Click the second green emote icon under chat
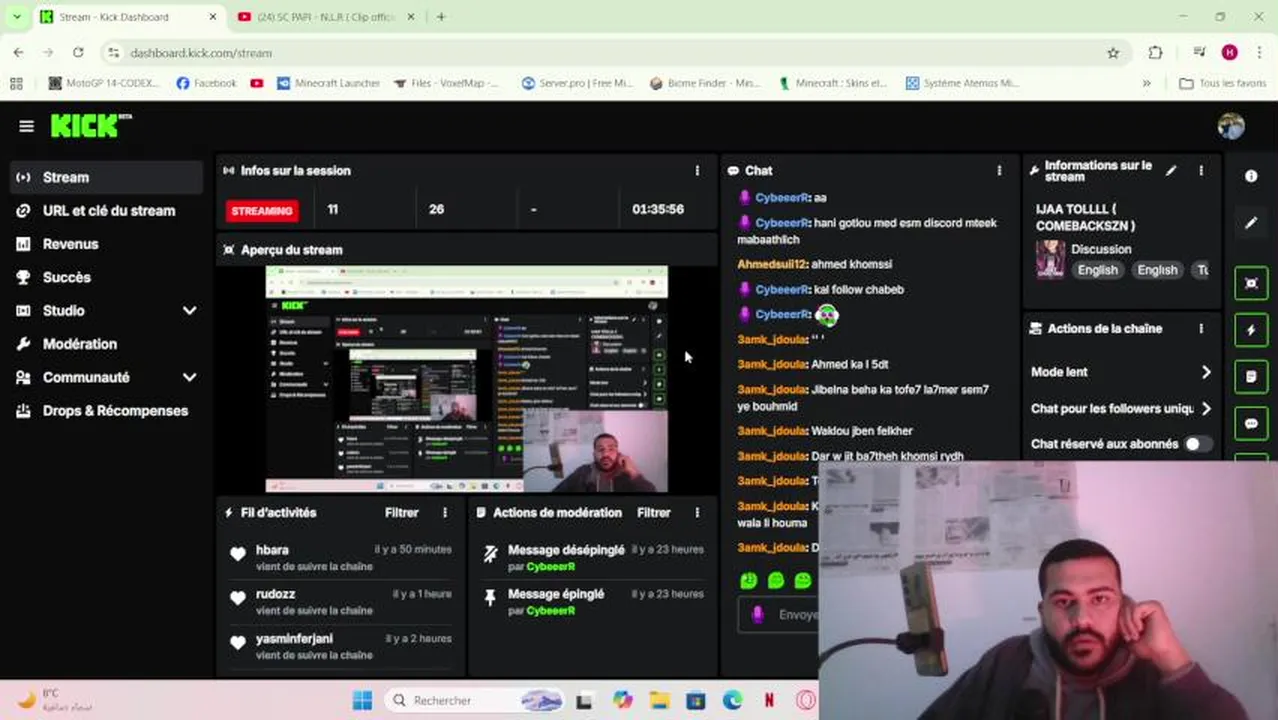 (776, 580)
